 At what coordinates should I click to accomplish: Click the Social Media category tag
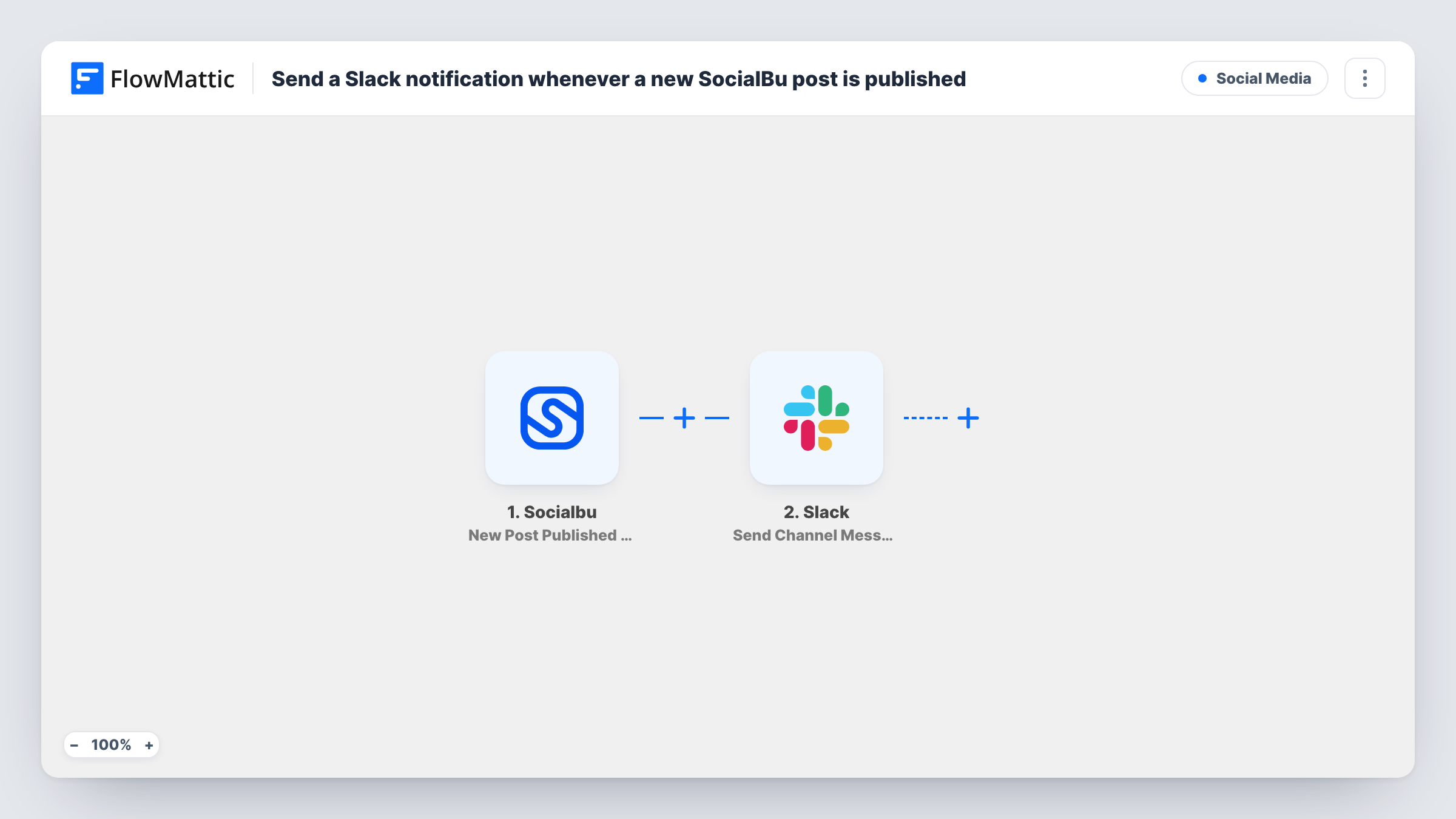click(x=1255, y=78)
